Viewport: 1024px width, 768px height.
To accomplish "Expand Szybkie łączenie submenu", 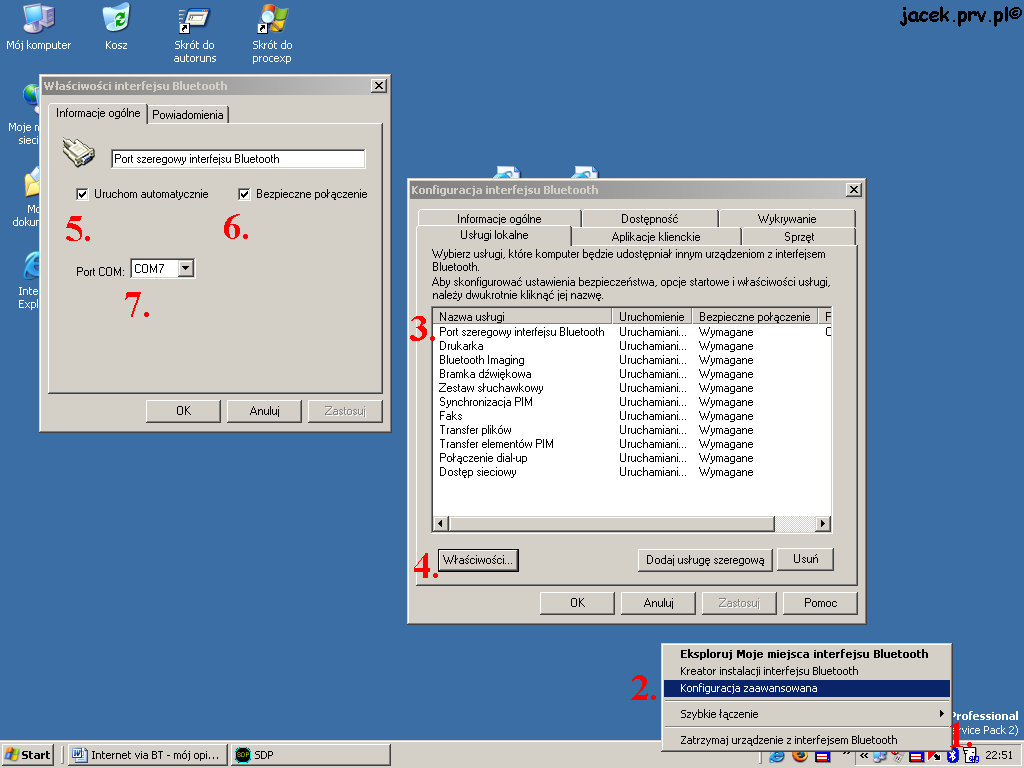I will [x=807, y=714].
